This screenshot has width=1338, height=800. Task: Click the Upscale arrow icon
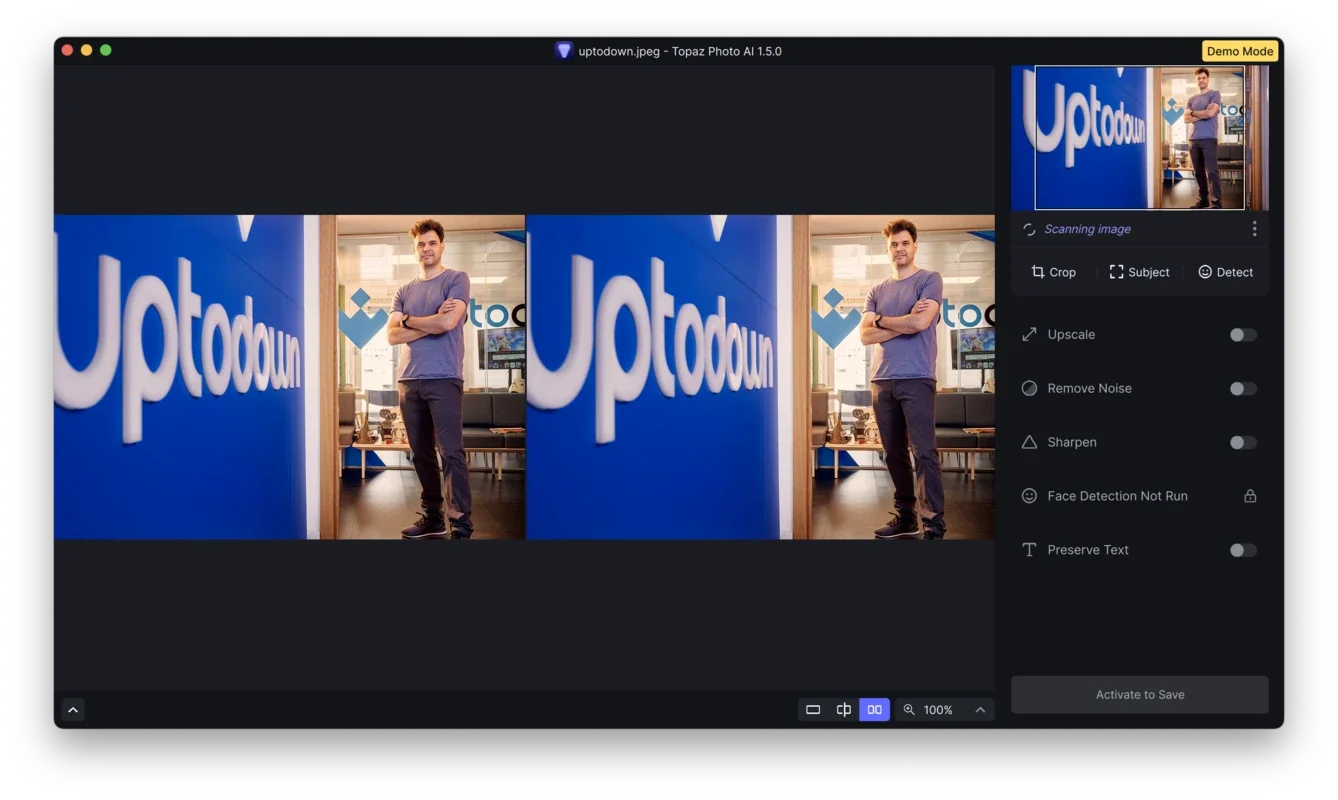1029,334
